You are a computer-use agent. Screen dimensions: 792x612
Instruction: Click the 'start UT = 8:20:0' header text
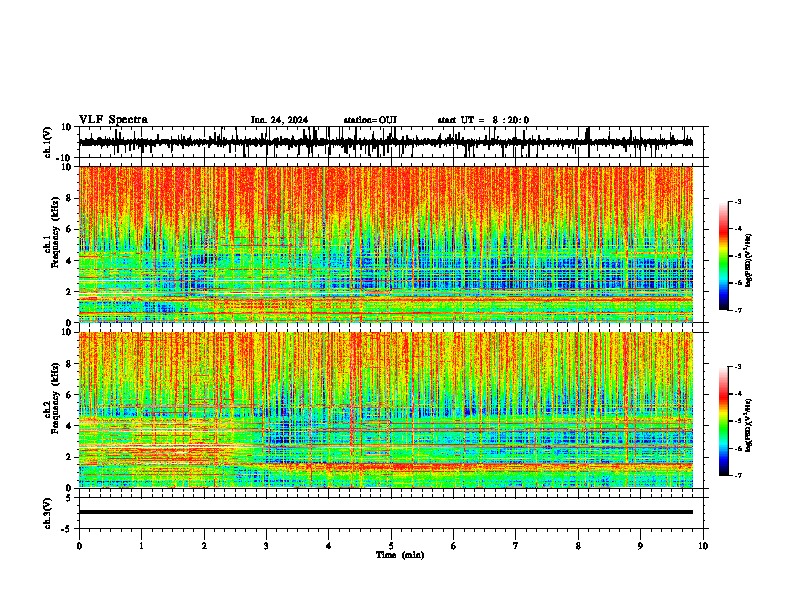coord(483,120)
